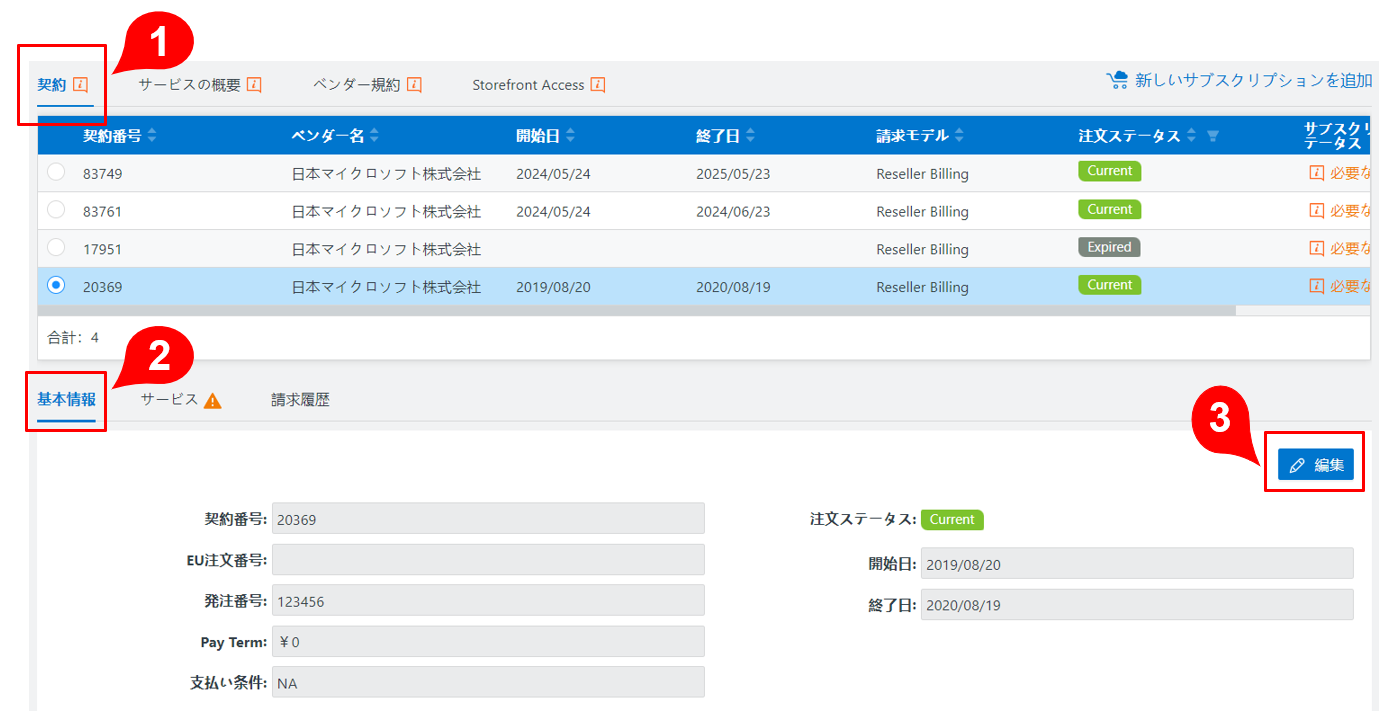
Task: Select radio button for contract 17951
Action: point(56,247)
